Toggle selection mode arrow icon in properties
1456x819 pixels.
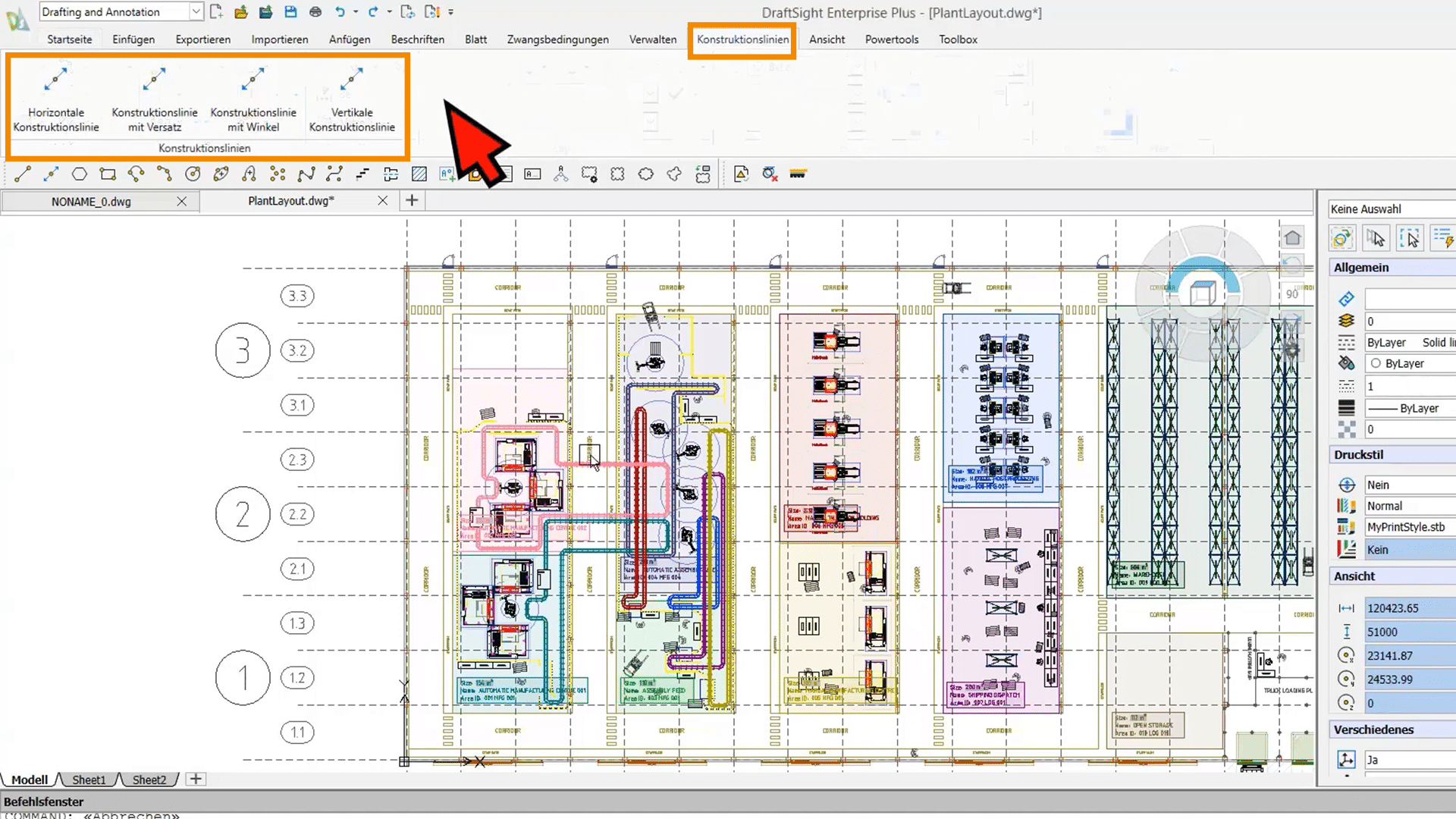(x=1376, y=238)
